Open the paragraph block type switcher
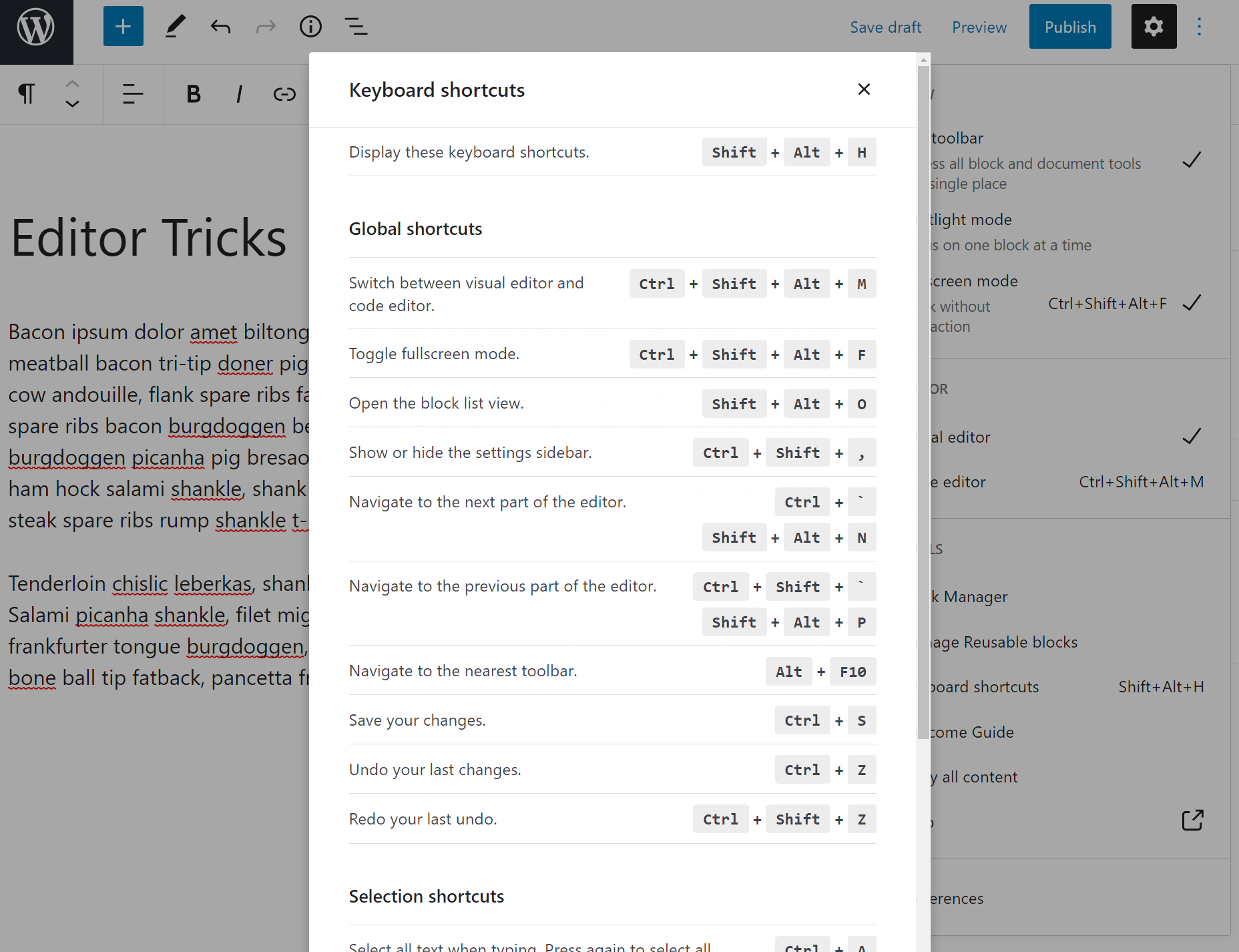 pyautogui.click(x=26, y=94)
